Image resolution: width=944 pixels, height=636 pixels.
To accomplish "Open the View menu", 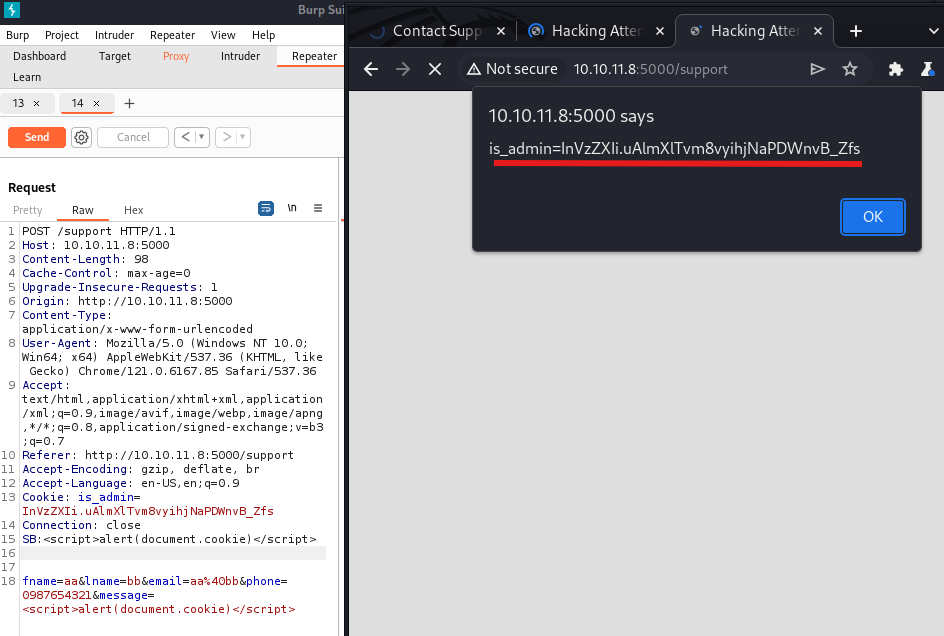I will (x=223, y=35).
